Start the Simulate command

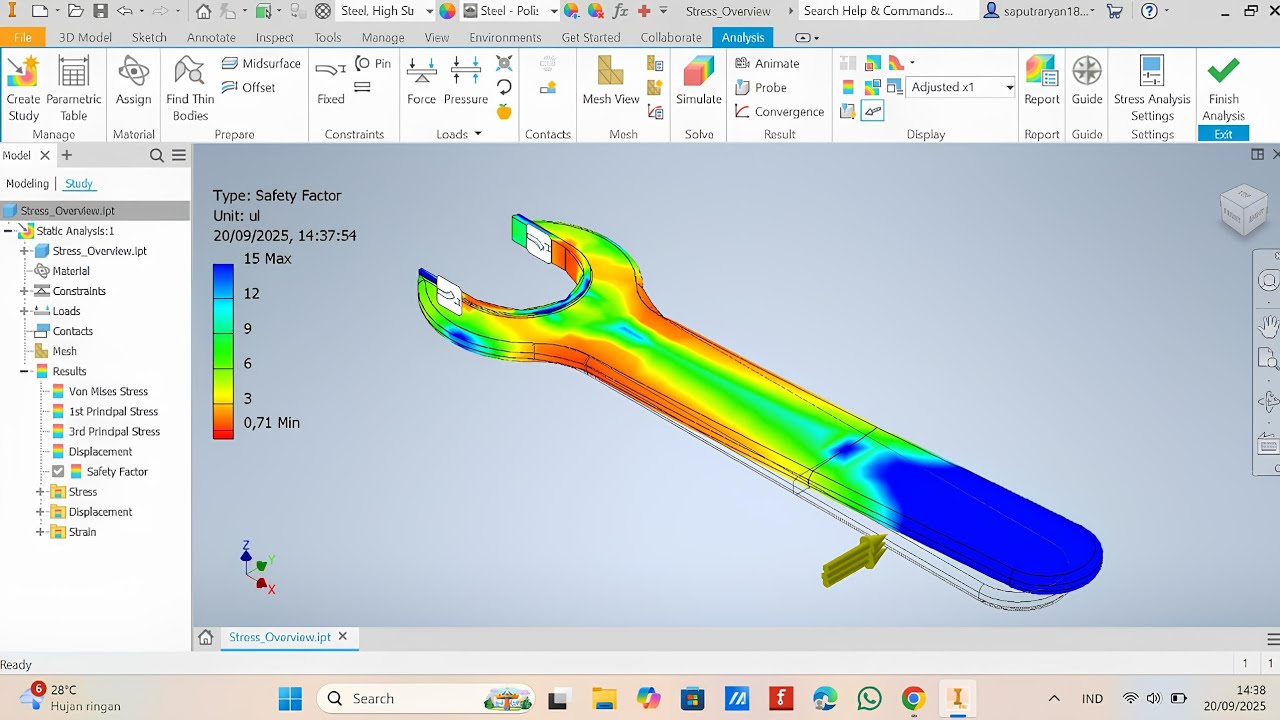coord(699,81)
